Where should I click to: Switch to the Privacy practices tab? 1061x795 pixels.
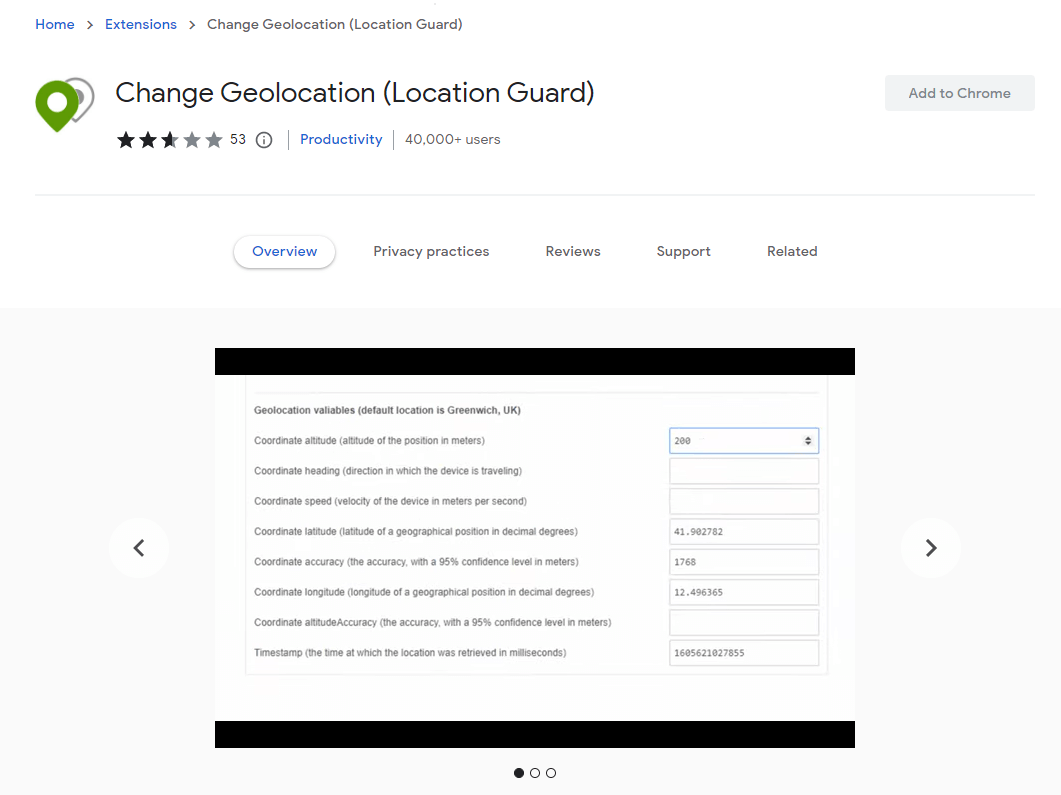click(x=431, y=252)
